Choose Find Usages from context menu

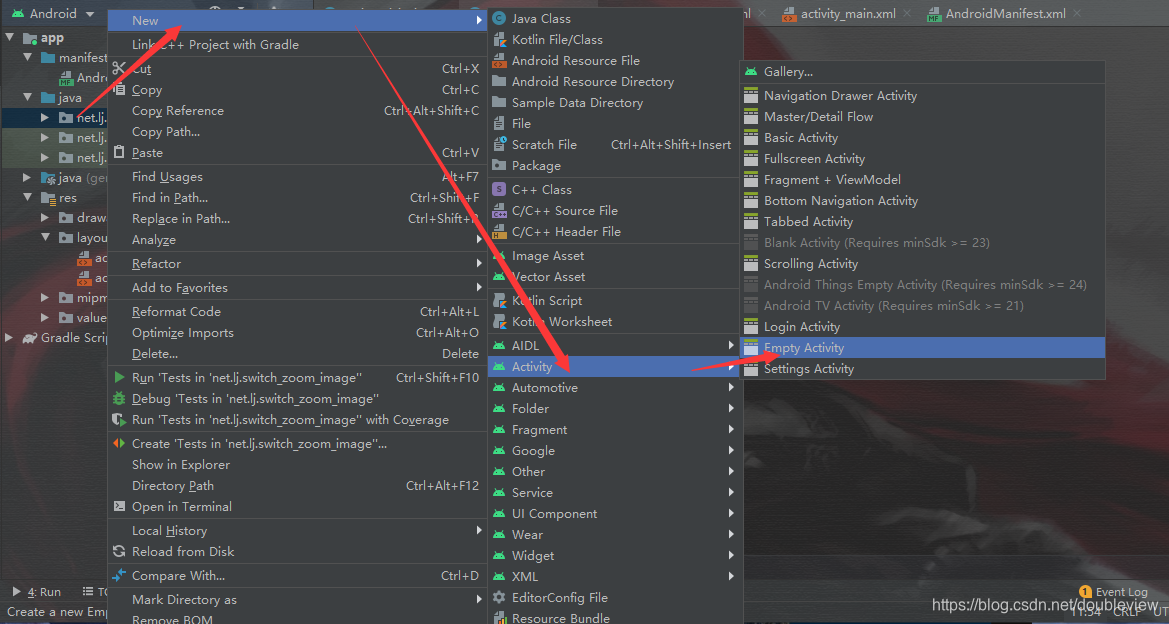tap(297, 177)
